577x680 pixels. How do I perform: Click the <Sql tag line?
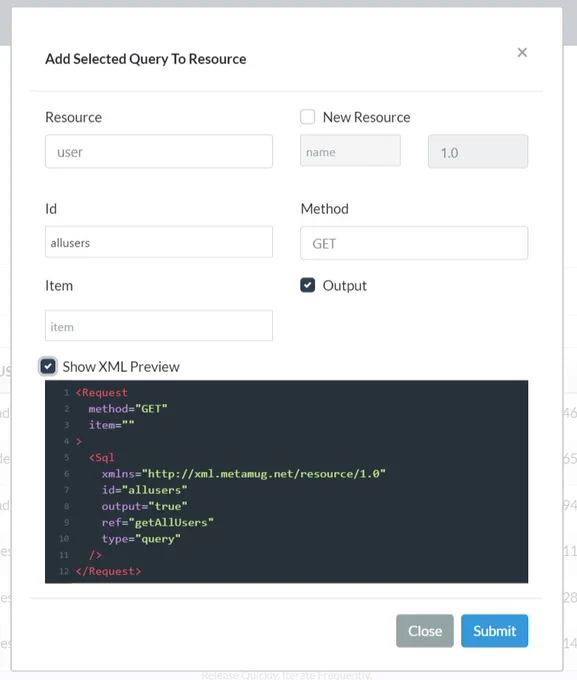[102, 457]
